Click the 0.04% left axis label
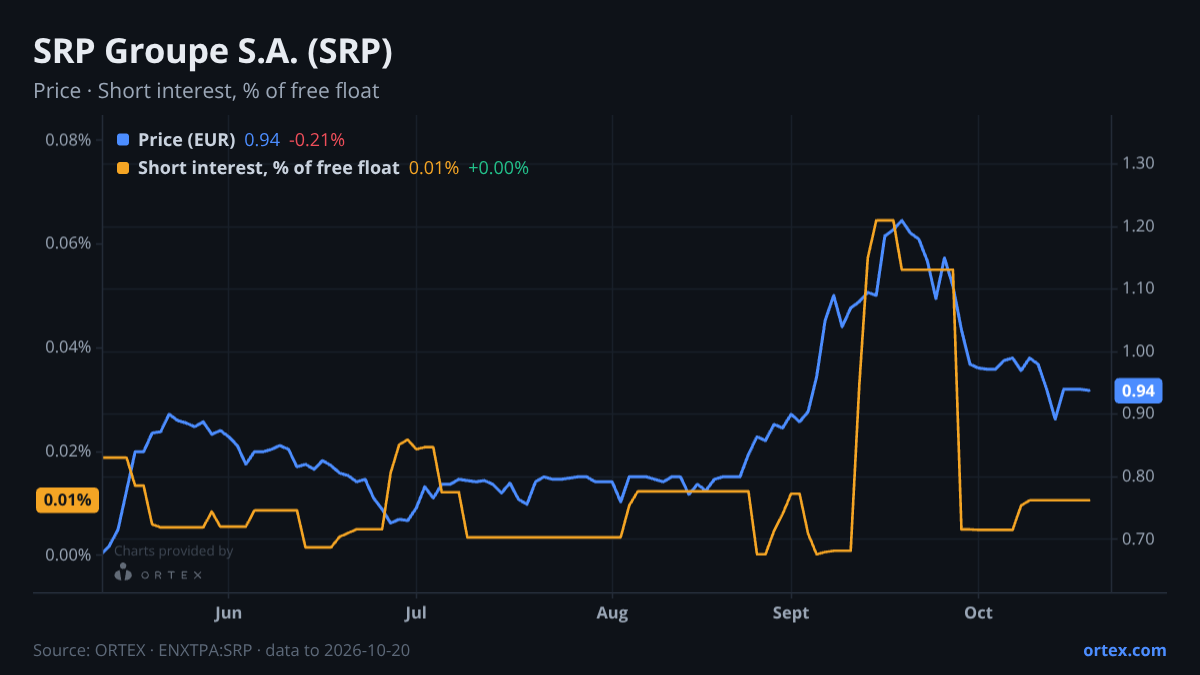This screenshot has height=675, width=1200. 68,347
